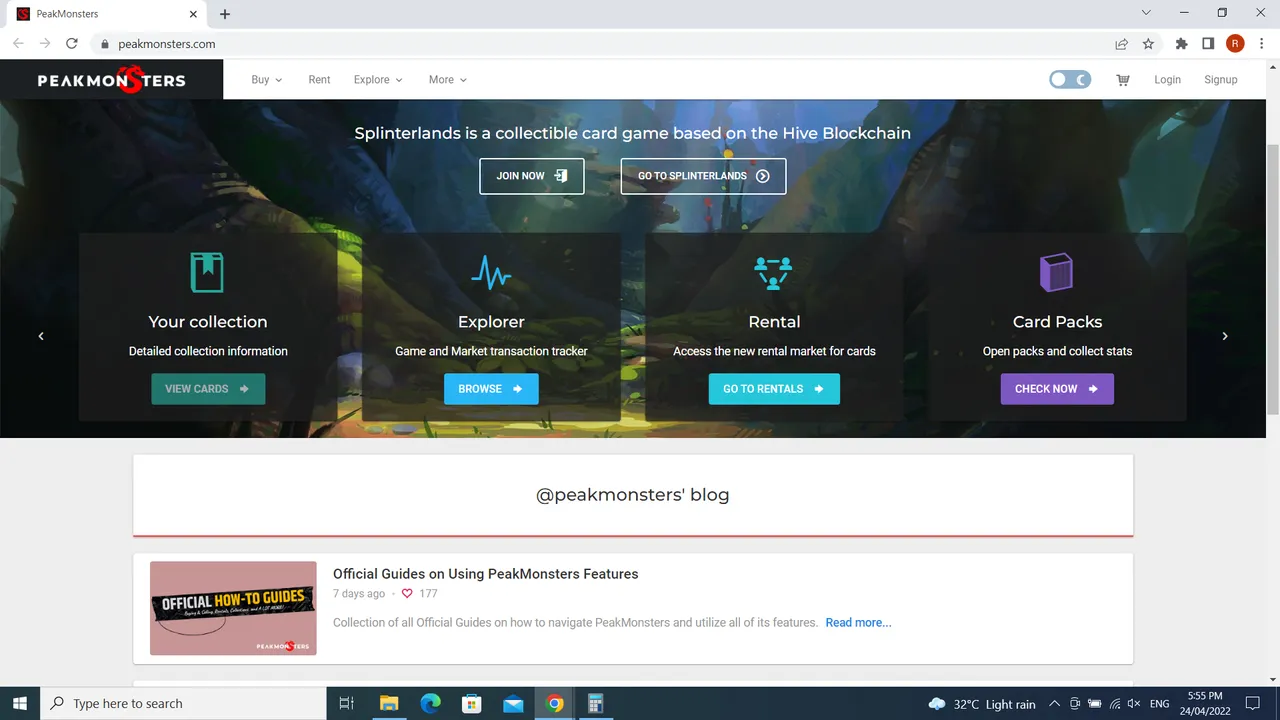This screenshot has width=1280, height=720.
Task: Show the next carousel slide
Action: pos(1225,336)
